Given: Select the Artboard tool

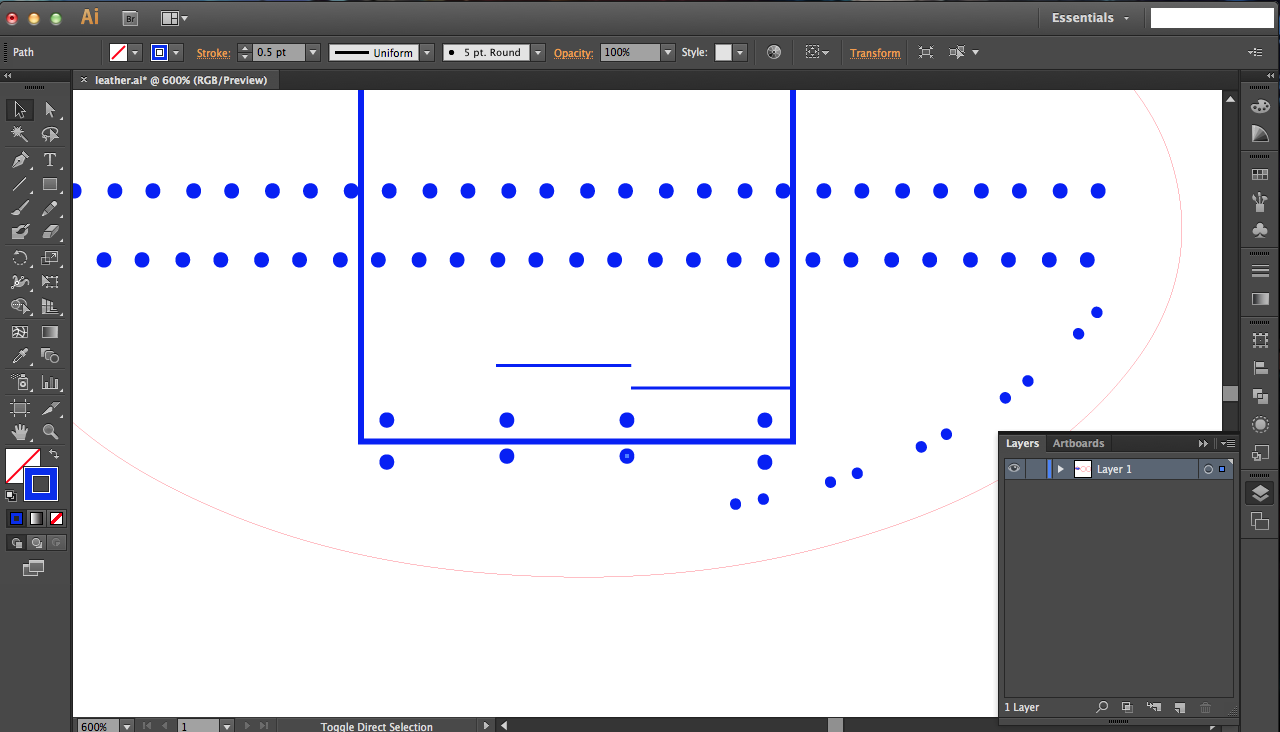Looking at the screenshot, I should pyautogui.click(x=20, y=408).
